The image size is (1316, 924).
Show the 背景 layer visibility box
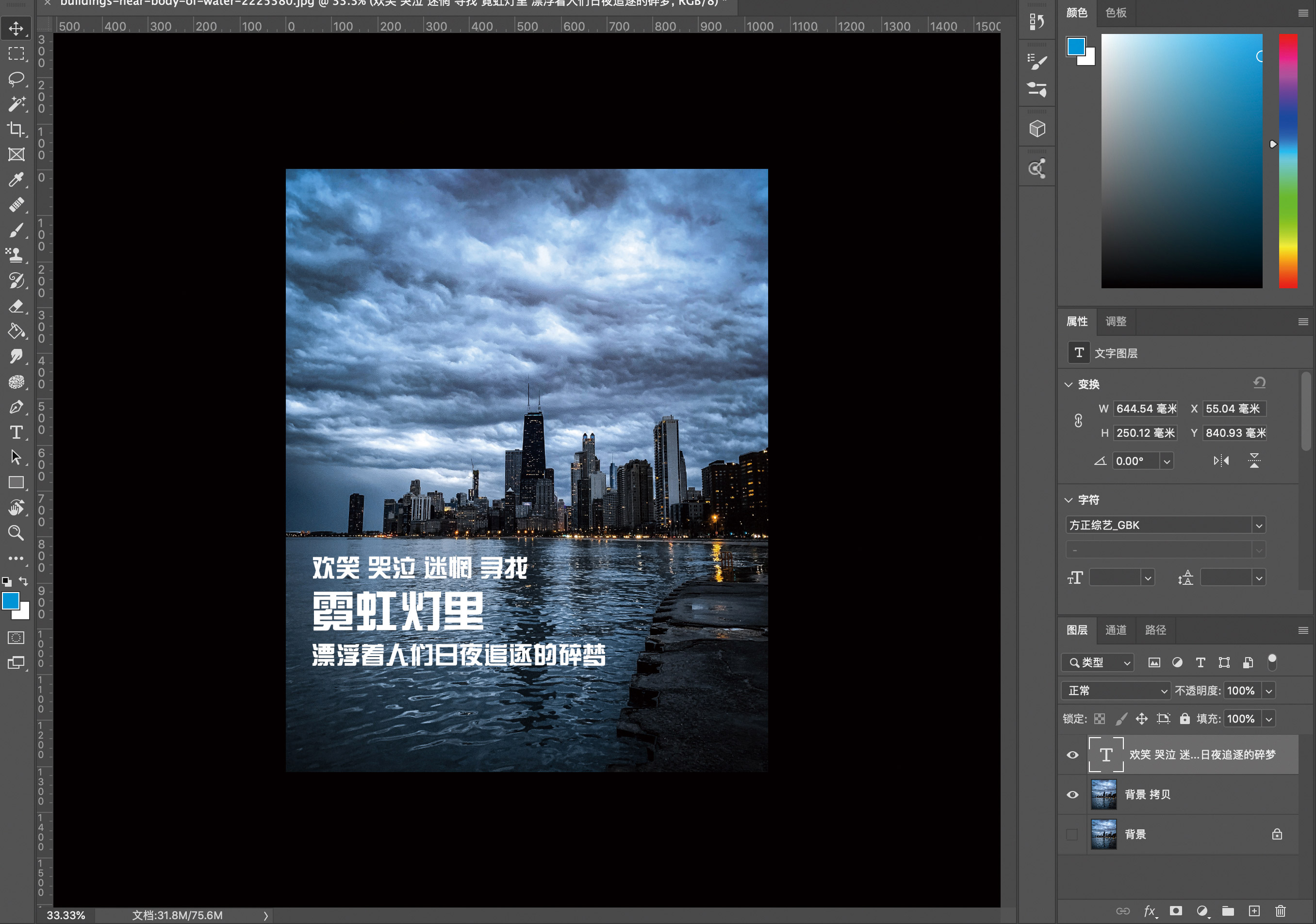[x=1072, y=835]
